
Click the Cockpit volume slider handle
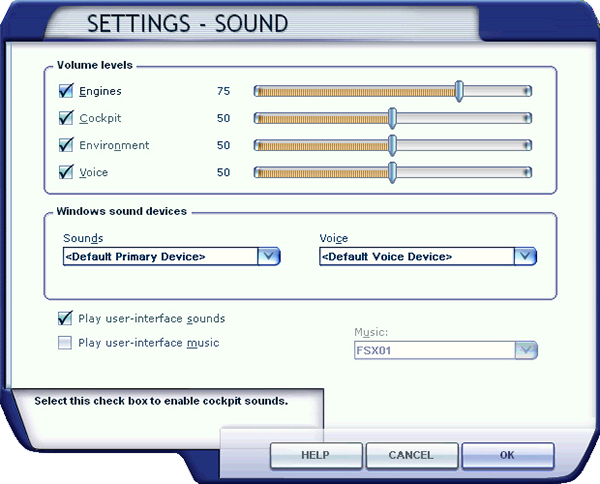pos(392,118)
